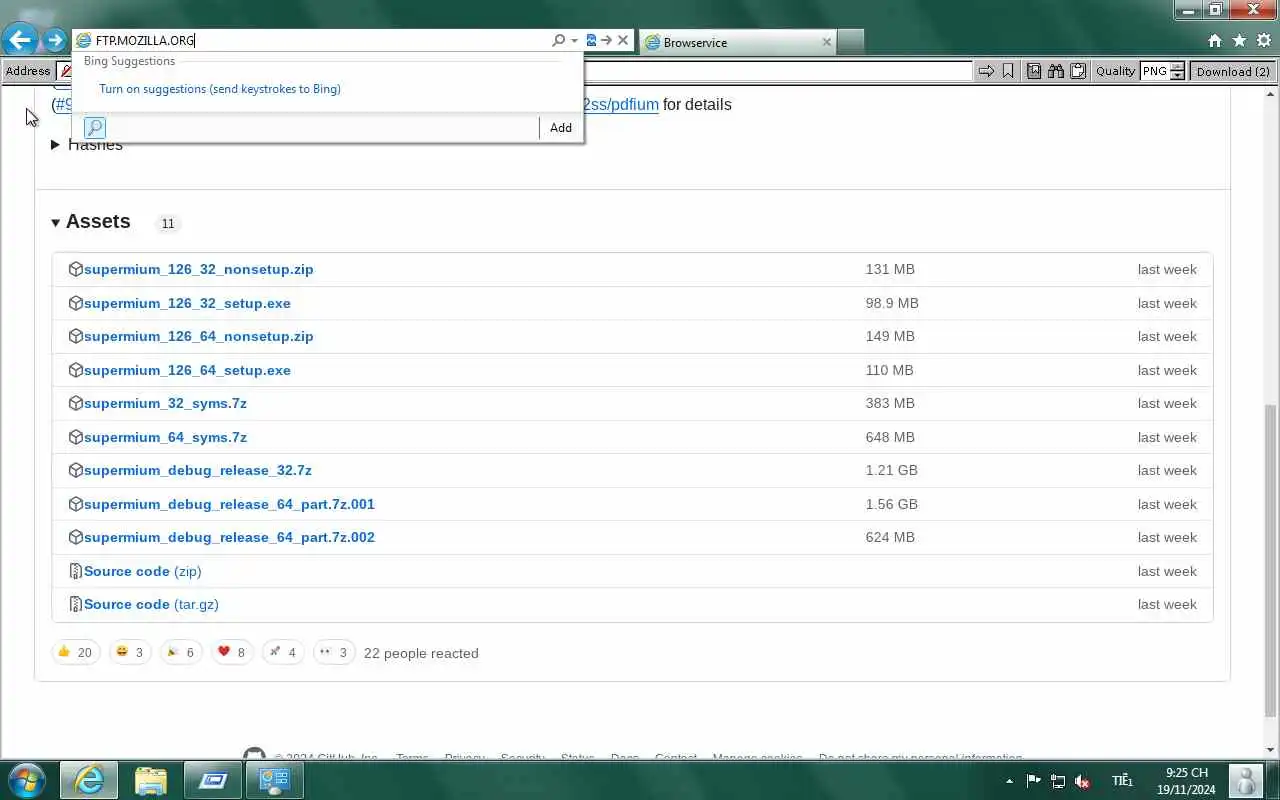Open the pdfium link

pyautogui.click(x=621, y=104)
